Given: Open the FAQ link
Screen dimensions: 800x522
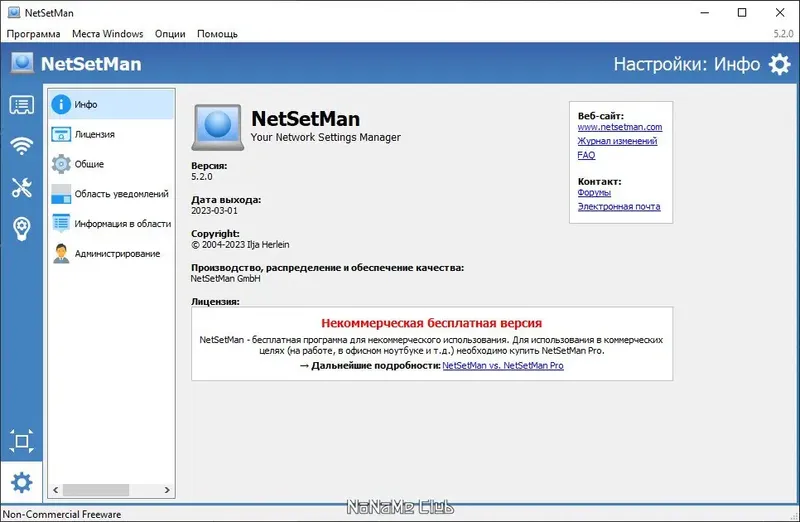Looking at the screenshot, I should tap(586, 155).
